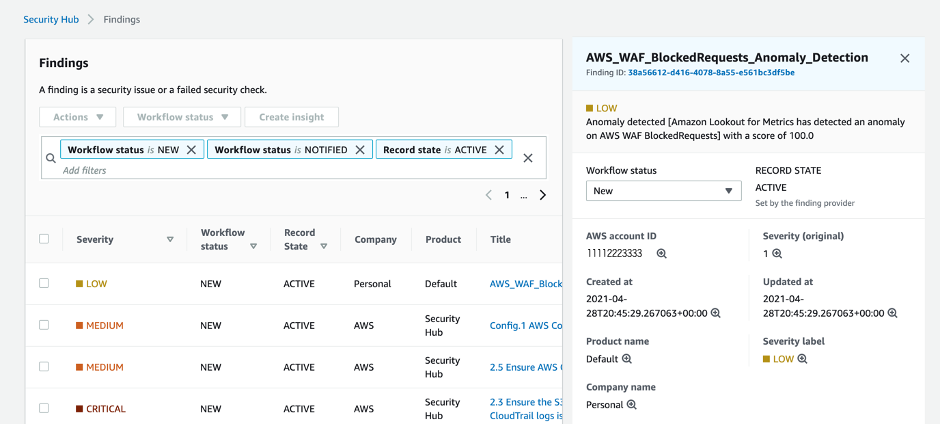
Task: Click Findings breadcrumb text
Action: click(122, 19)
